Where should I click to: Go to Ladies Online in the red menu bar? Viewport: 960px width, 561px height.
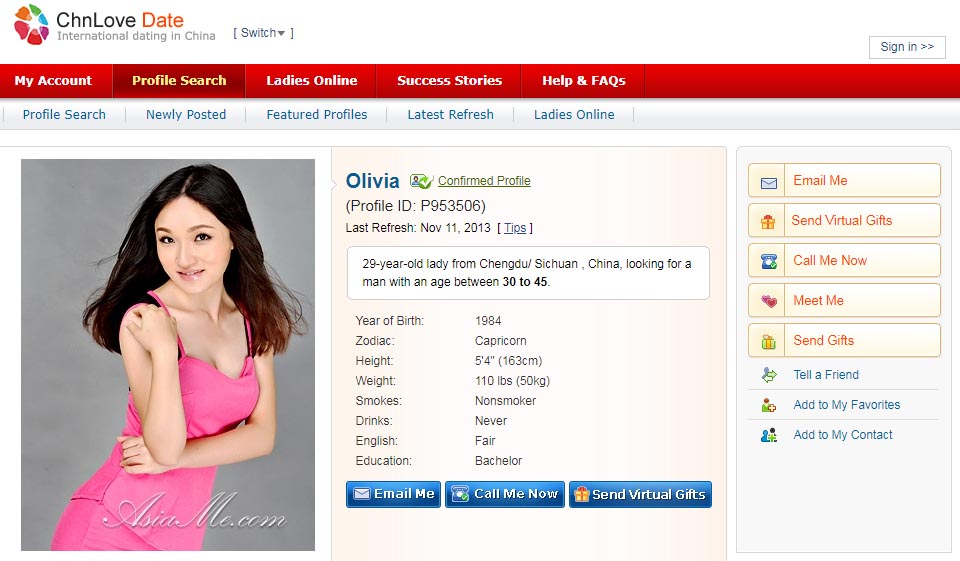311,80
